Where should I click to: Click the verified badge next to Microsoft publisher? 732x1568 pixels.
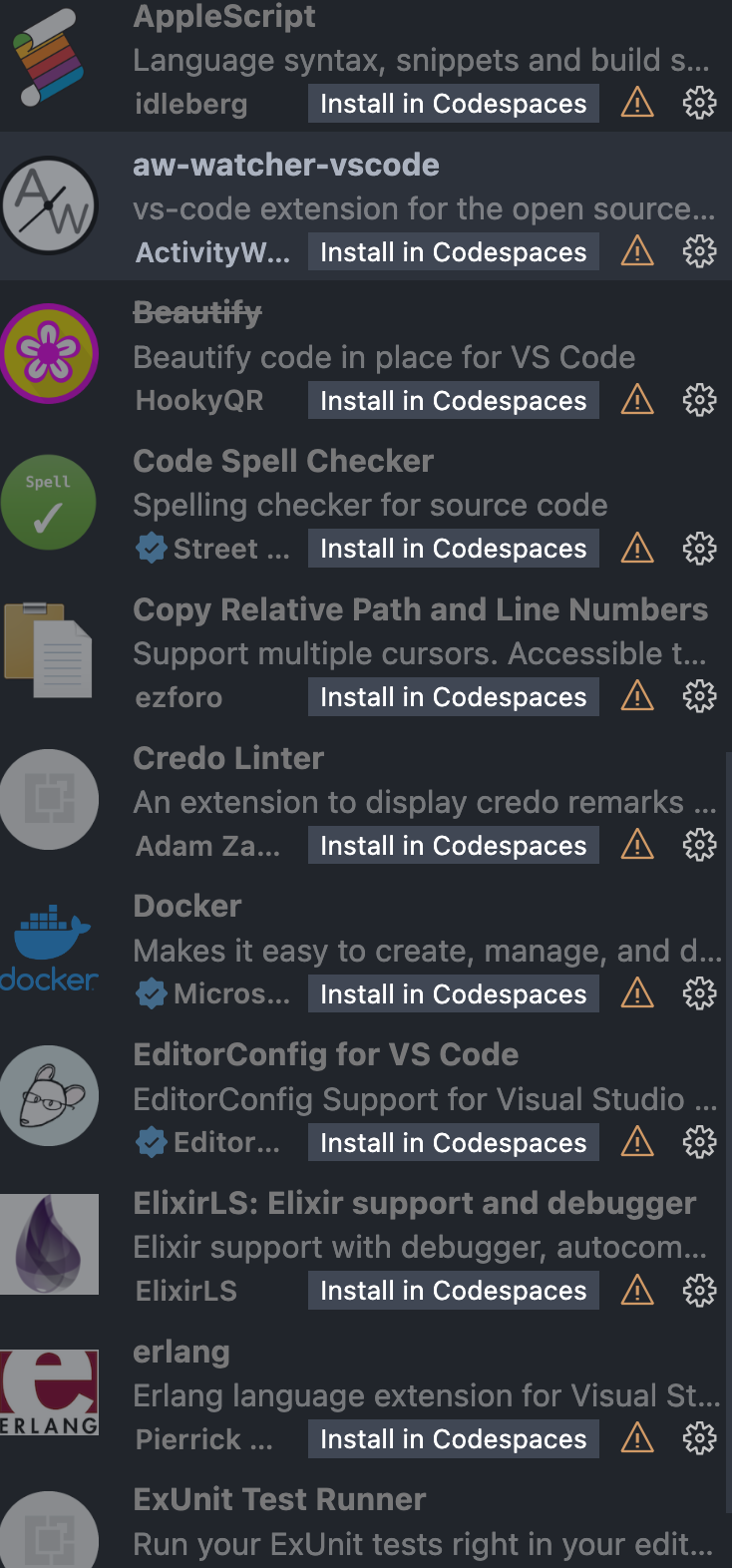[x=151, y=993]
